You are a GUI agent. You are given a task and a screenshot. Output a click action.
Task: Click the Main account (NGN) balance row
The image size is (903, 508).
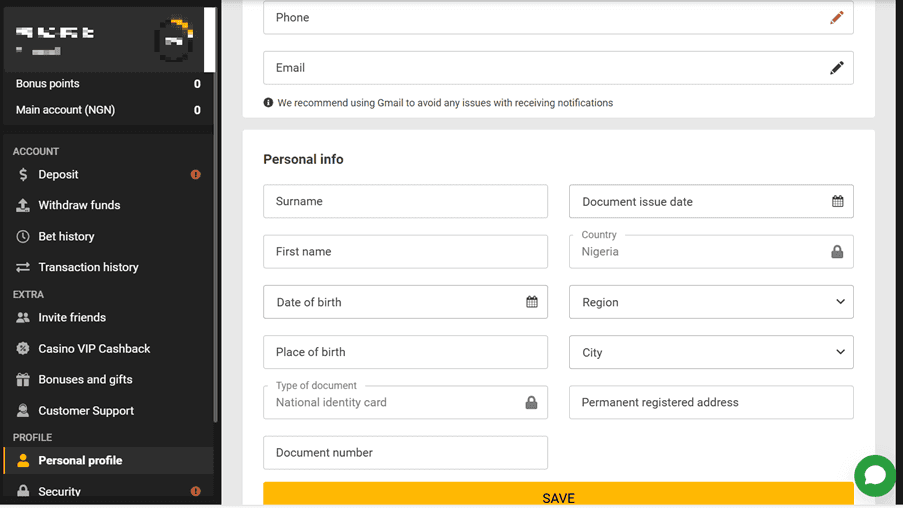click(108, 110)
